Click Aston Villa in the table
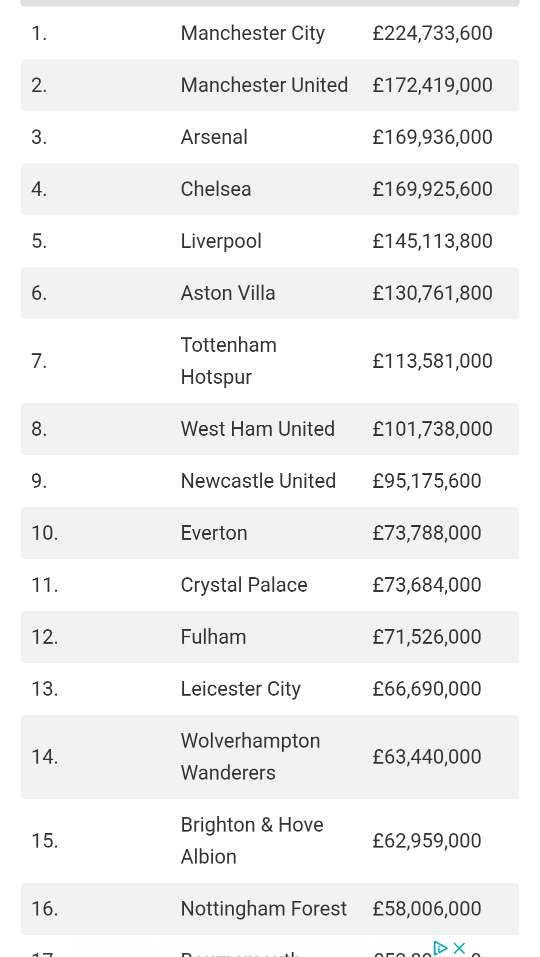 click(228, 293)
